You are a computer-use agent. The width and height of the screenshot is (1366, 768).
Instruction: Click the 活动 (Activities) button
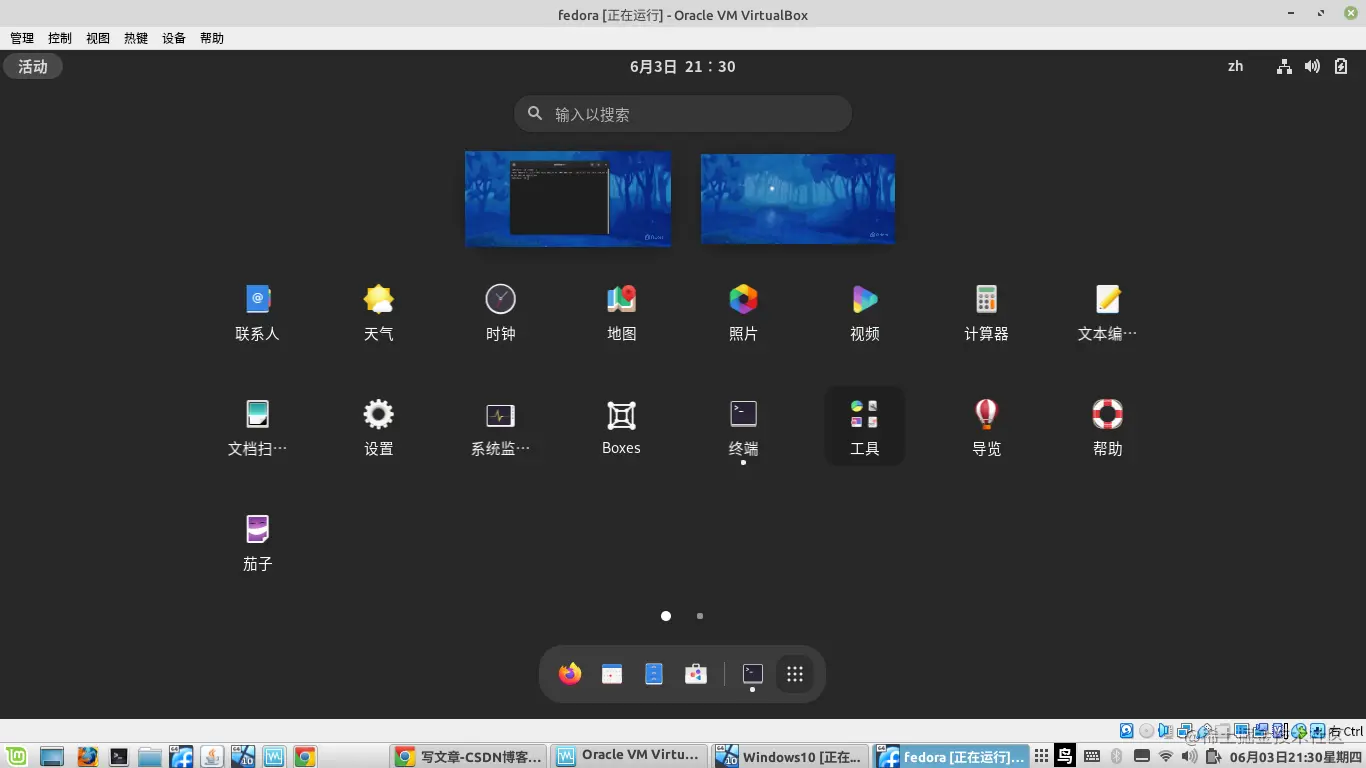tap(33, 66)
